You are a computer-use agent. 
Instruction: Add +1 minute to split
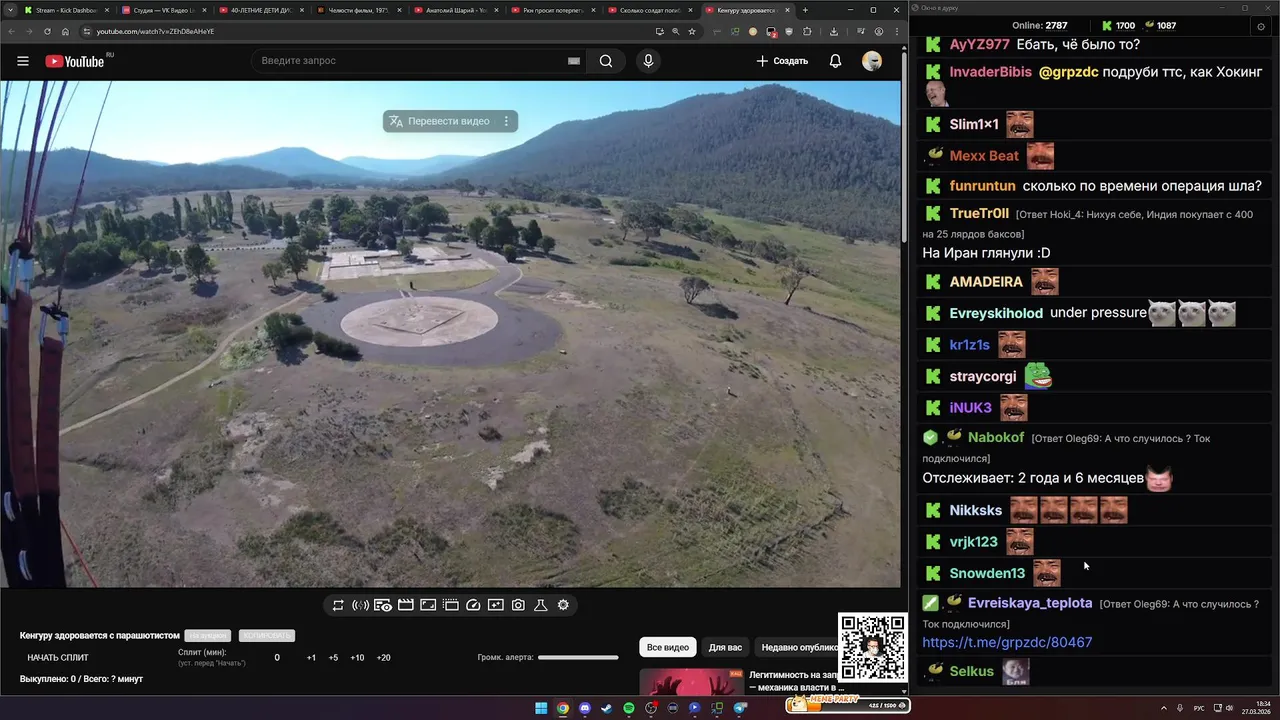pyautogui.click(x=311, y=658)
